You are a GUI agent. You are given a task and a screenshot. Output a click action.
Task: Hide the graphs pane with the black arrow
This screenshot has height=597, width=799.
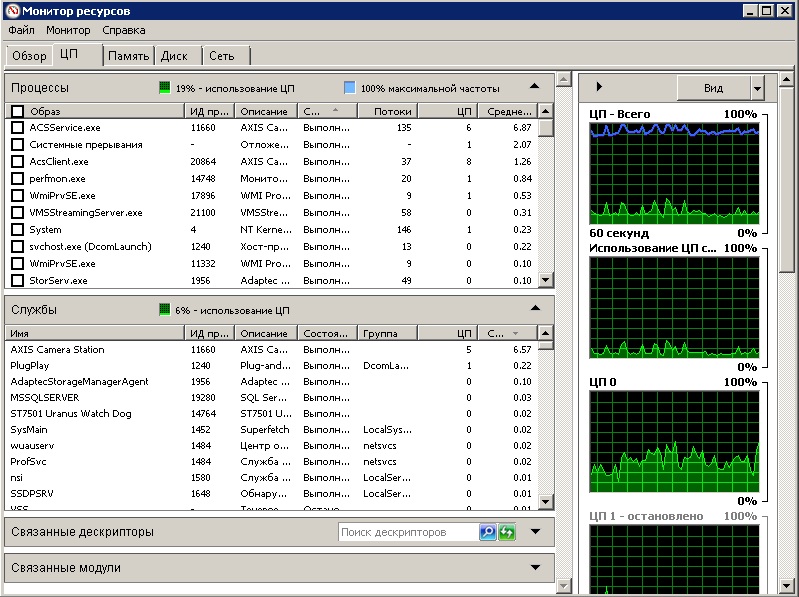[599, 88]
